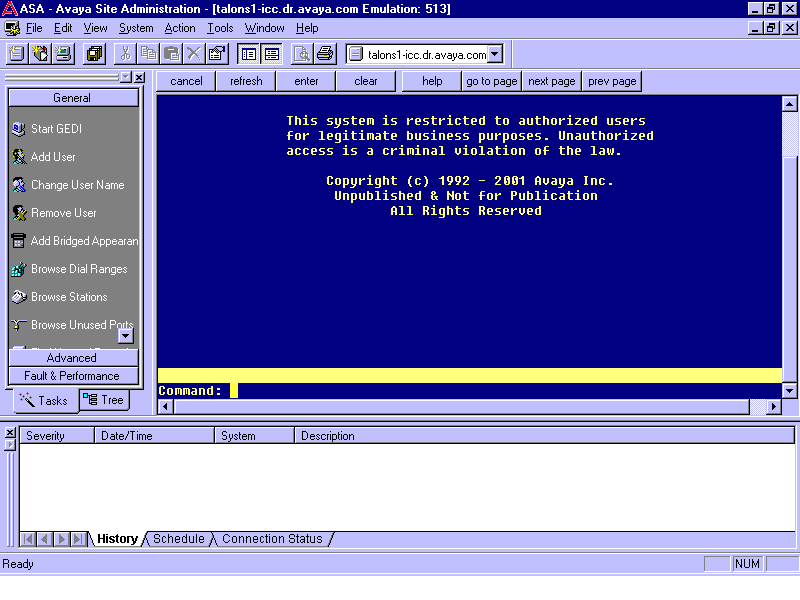Toggle the bottom pane layout button
Image resolution: width=800 pixels, height=600 pixels.
point(271,54)
